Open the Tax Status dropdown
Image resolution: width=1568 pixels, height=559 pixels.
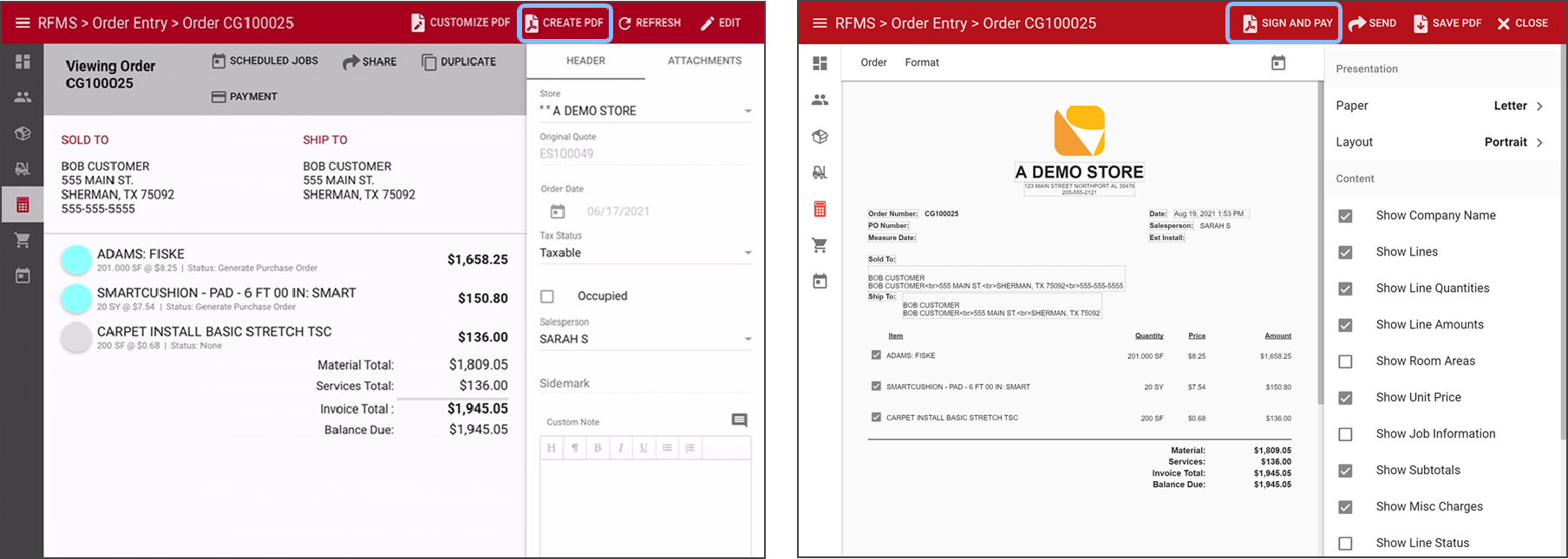click(747, 253)
